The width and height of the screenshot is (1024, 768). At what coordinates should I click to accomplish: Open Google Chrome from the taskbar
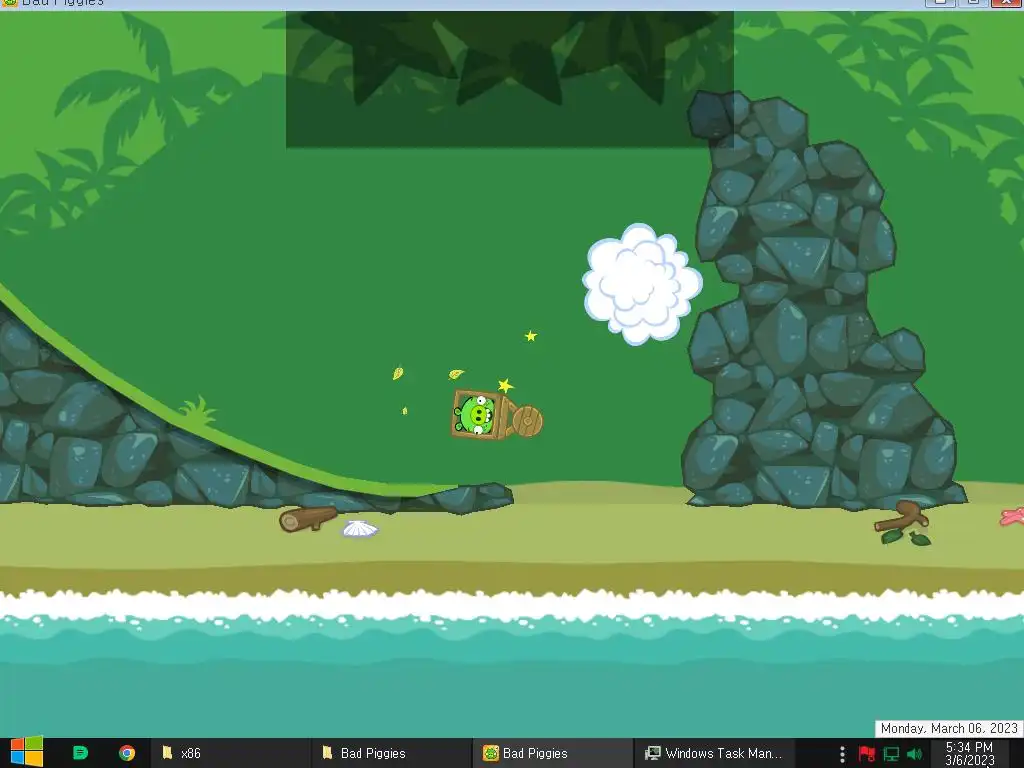127,753
